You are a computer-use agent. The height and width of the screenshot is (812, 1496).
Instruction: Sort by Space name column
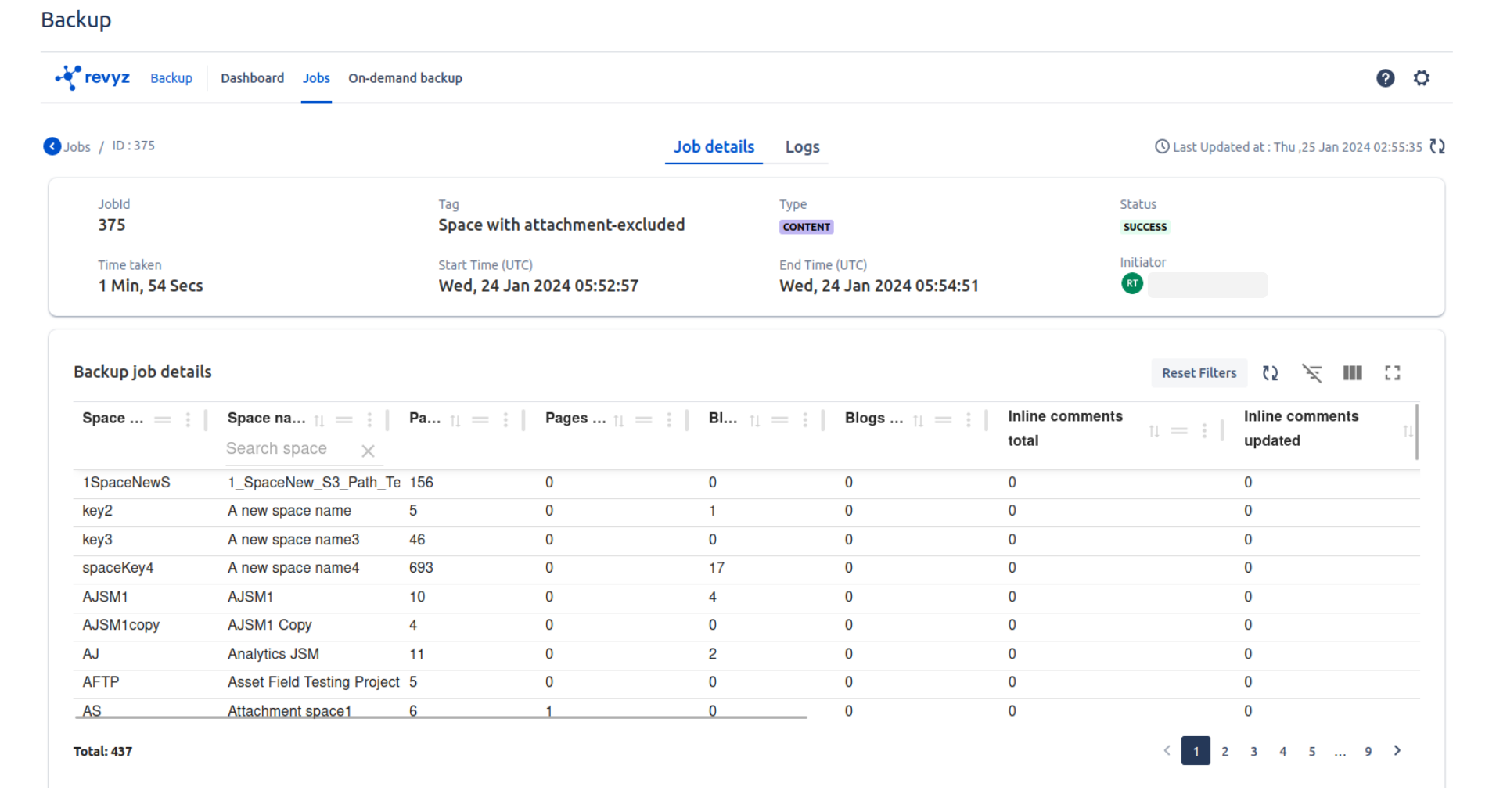319,421
